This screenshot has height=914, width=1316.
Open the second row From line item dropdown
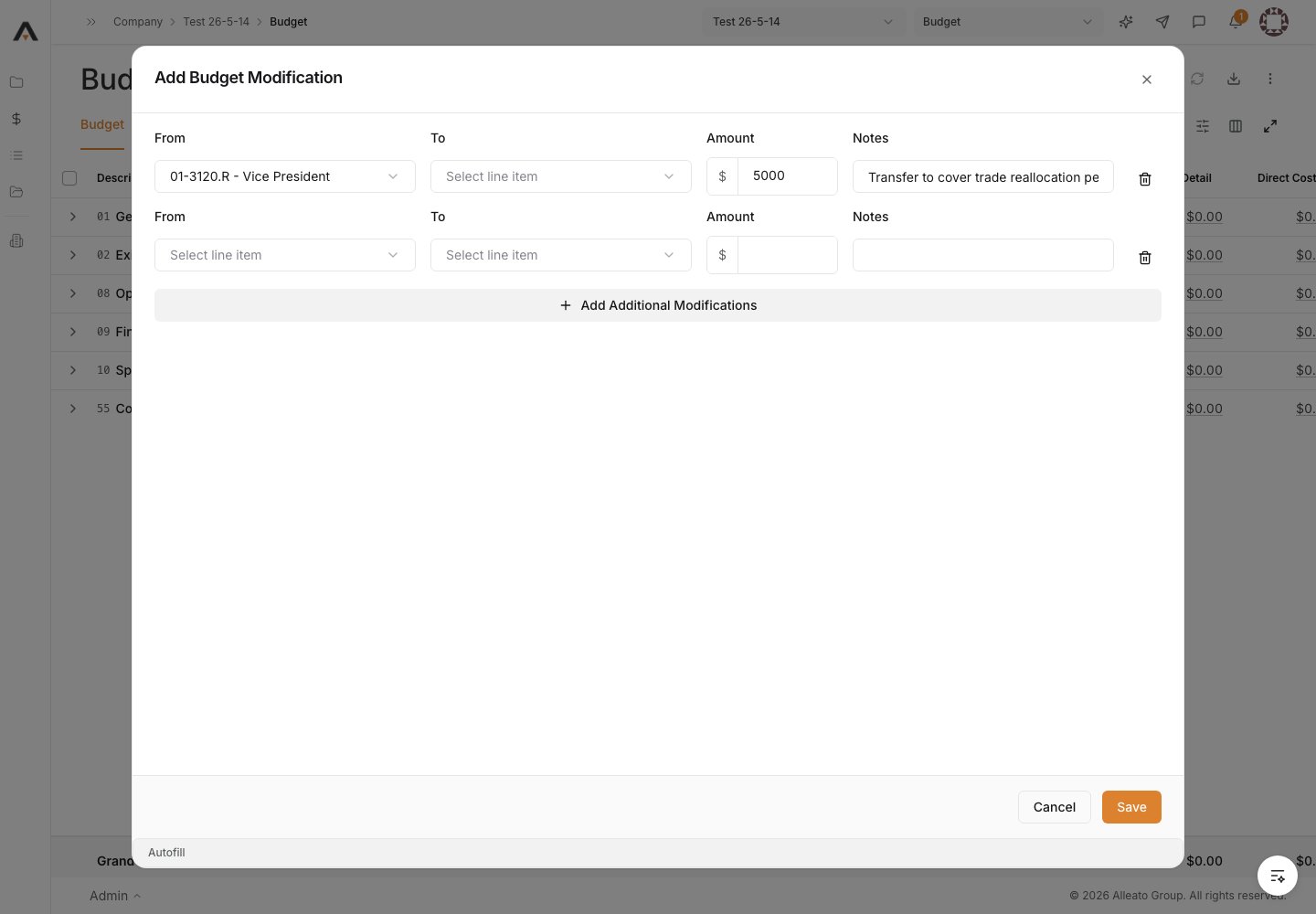[x=285, y=255]
